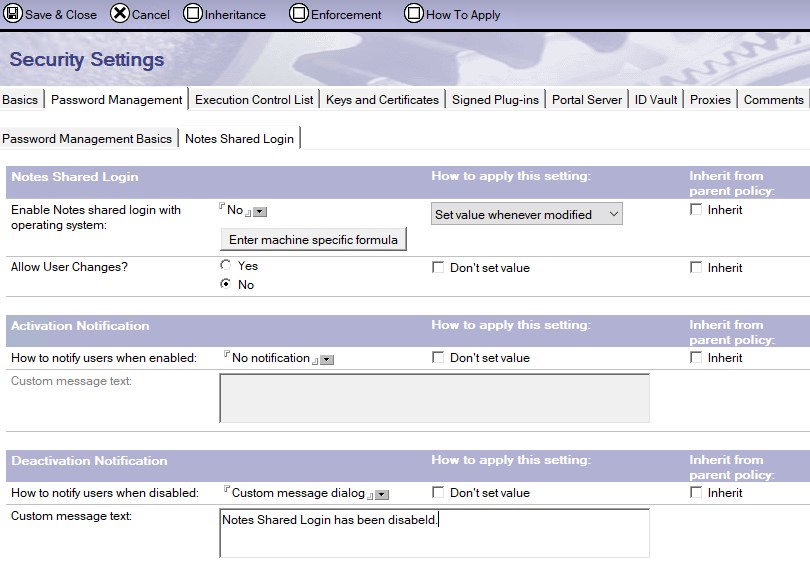The image size is (810, 564).
Task: Select Yes for Allow User Changes
Action: tap(225, 265)
